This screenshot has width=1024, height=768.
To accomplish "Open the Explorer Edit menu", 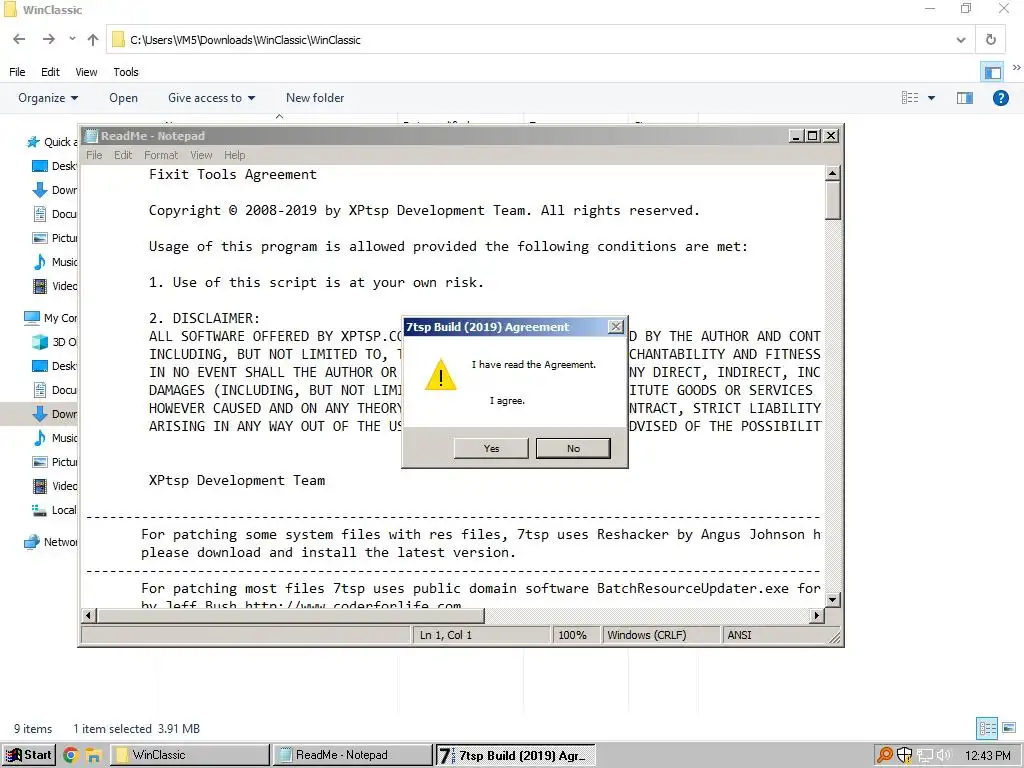I will click(x=50, y=72).
